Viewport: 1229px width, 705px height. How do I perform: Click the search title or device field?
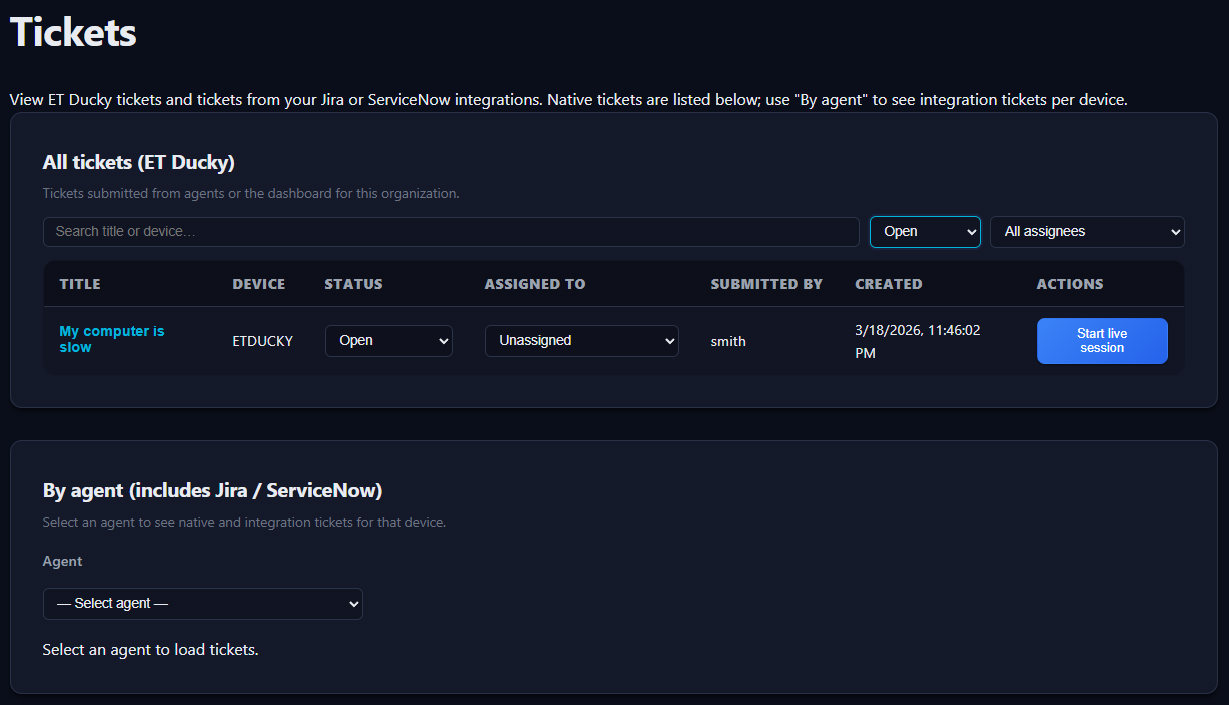click(450, 231)
